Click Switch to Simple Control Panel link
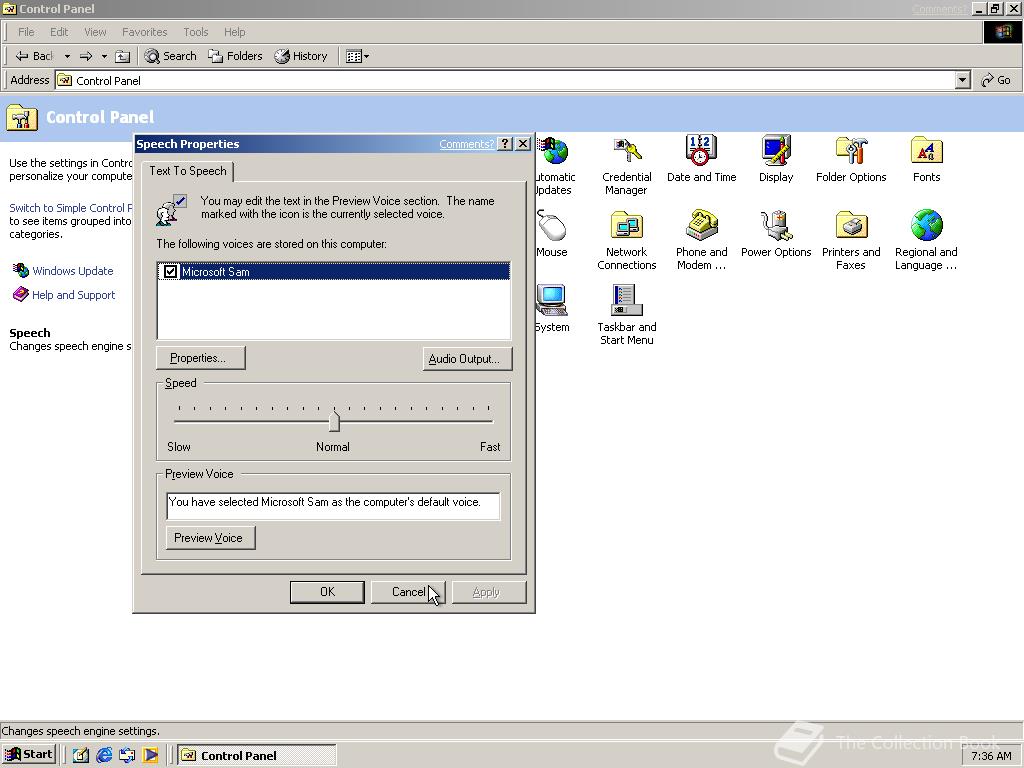The height and width of the screenshot is (768, 1024). (x=71, y=208)
